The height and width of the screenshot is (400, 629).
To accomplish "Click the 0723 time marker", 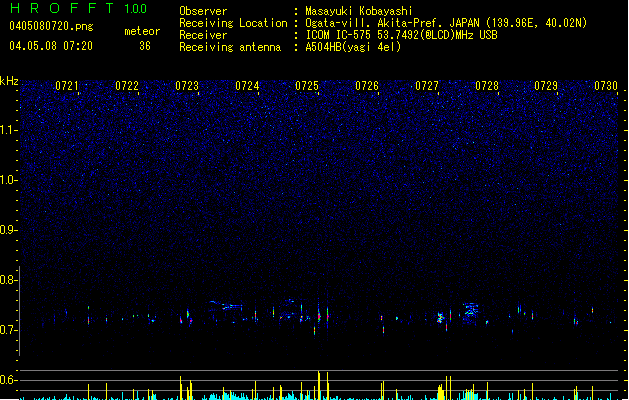I will coord(187,86).
